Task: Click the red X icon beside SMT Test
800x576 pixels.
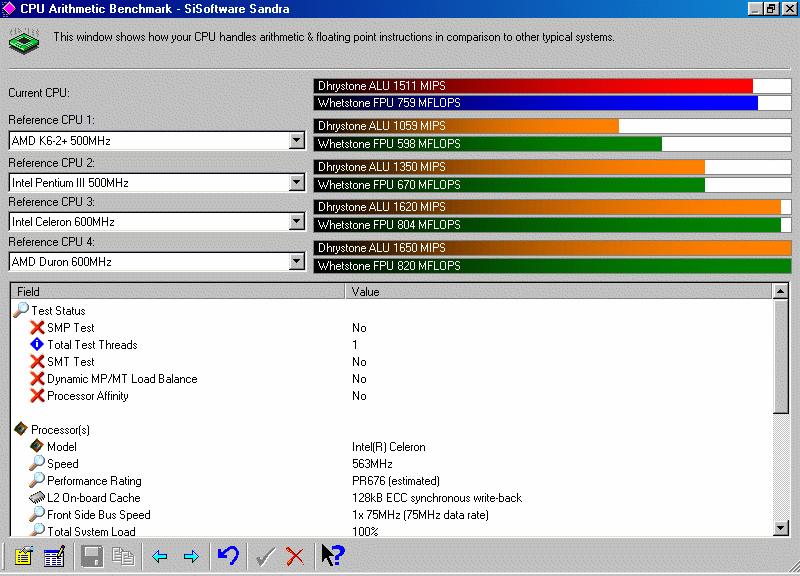Action: click(x=37, y=362)
